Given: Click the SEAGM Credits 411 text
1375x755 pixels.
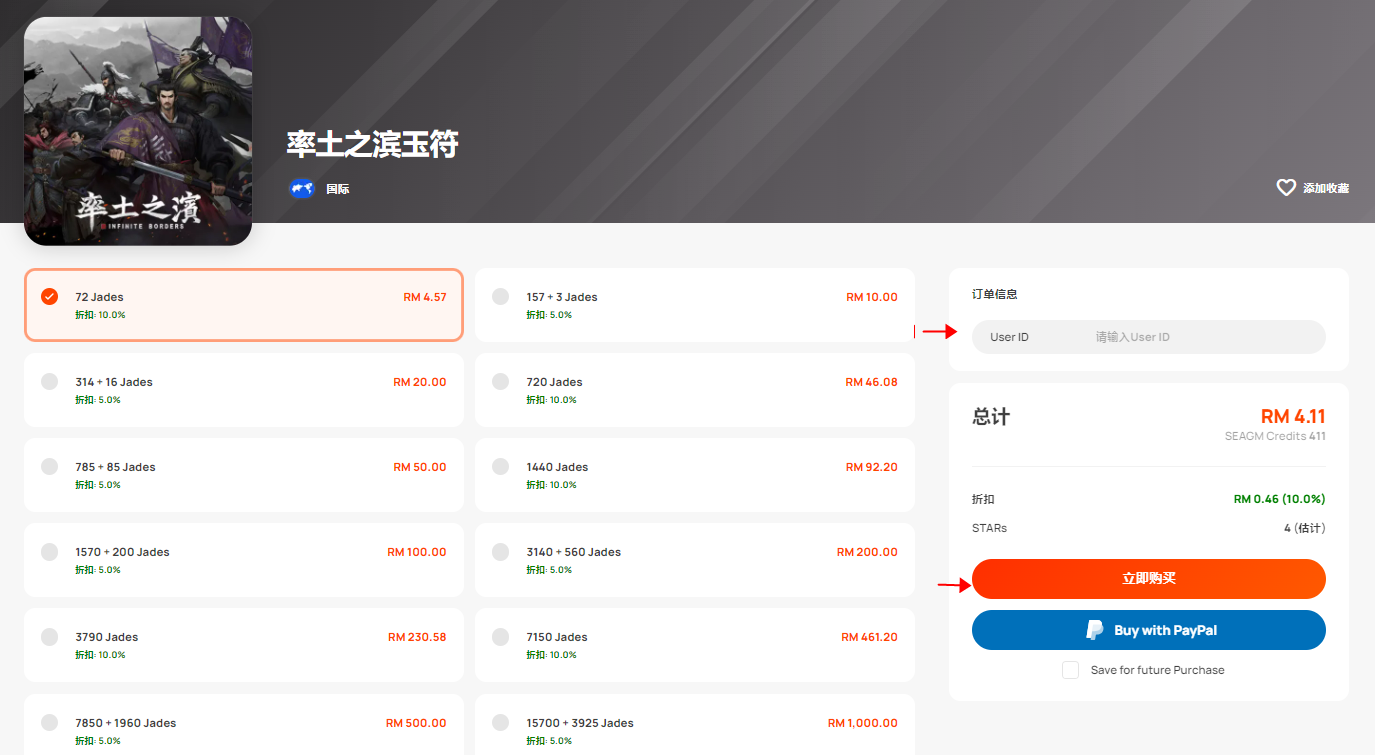Looking at the screenshot, I should click(x=1275, y=436).
